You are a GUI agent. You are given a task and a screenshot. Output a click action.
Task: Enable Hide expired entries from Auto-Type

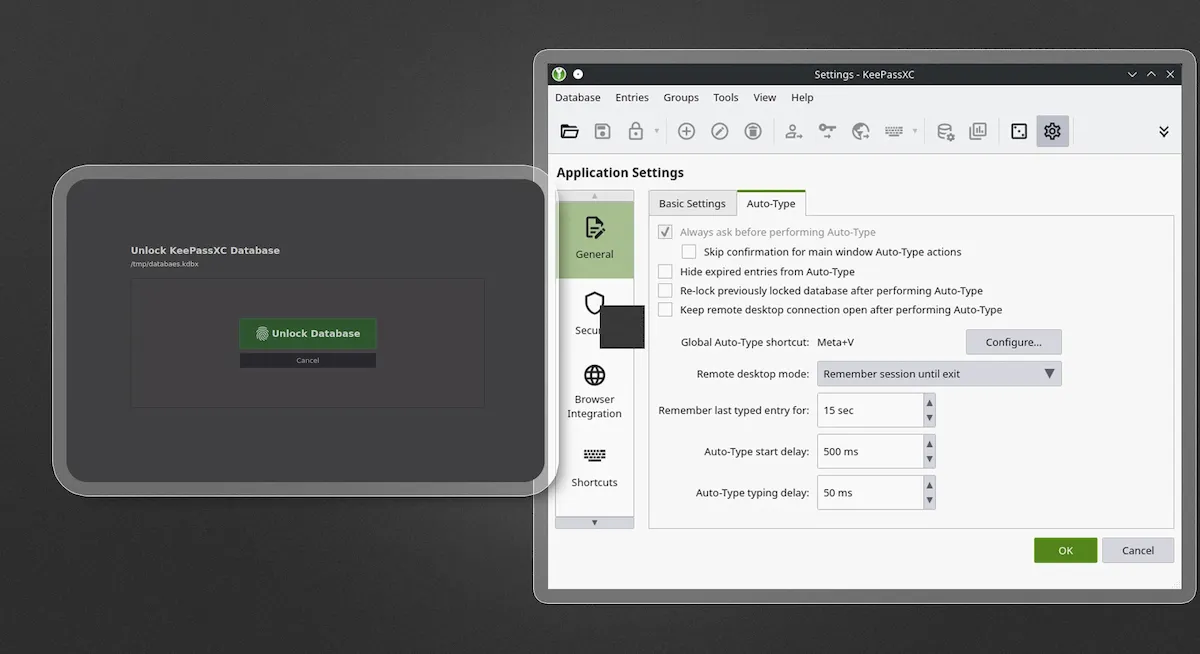tap(665, 271)
